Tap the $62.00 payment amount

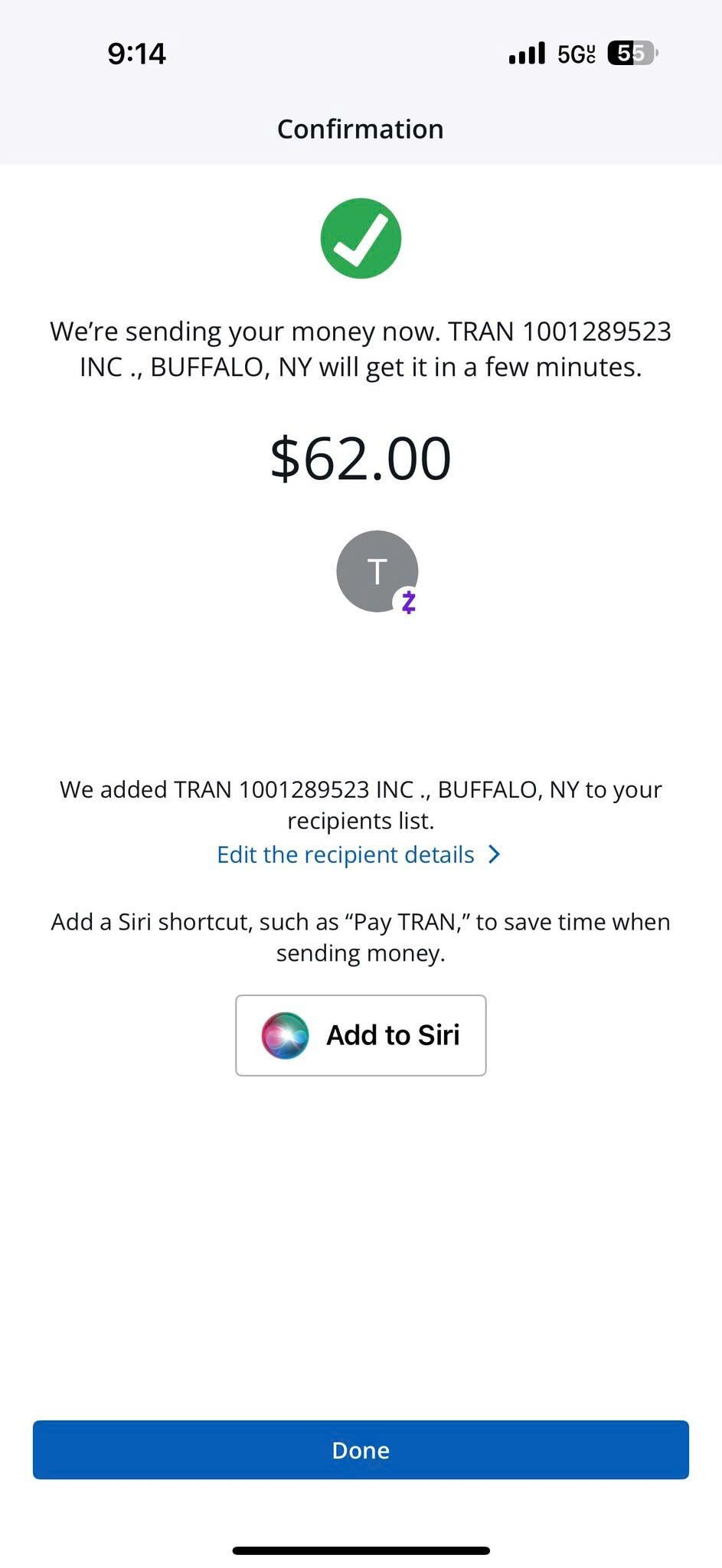click(x=361, y=459)
